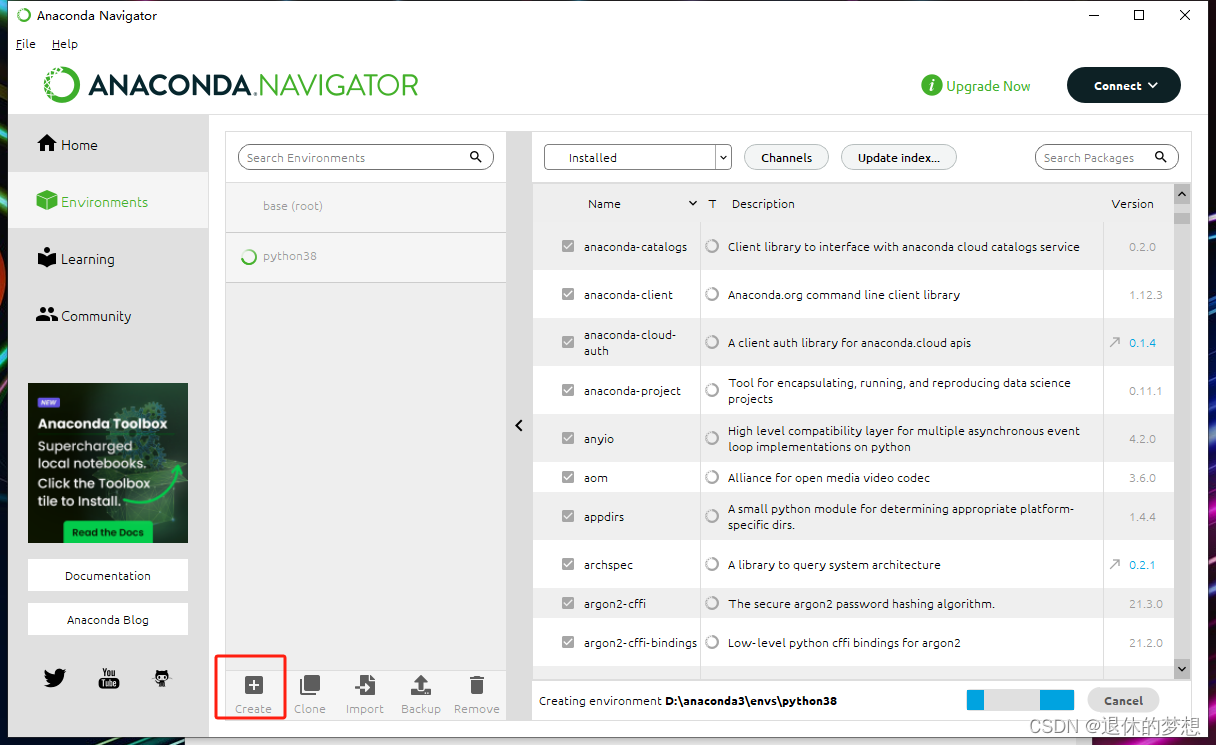Viewport: 1216px width, 745px height.
Task: Toggle the anyio package checkbox
Action: tap(568, 438)
